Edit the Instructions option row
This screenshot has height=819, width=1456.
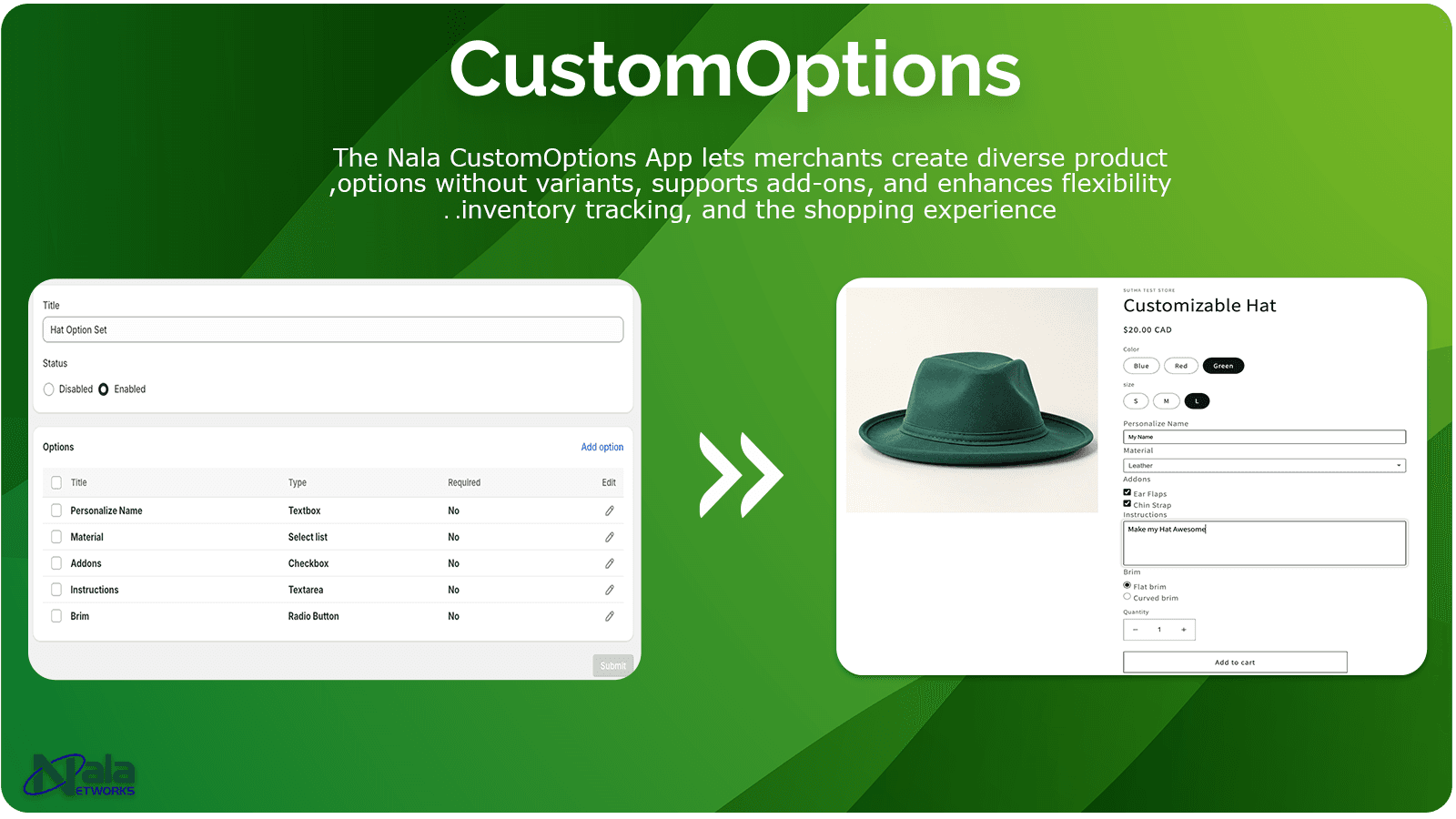click(x=609, y=590)
